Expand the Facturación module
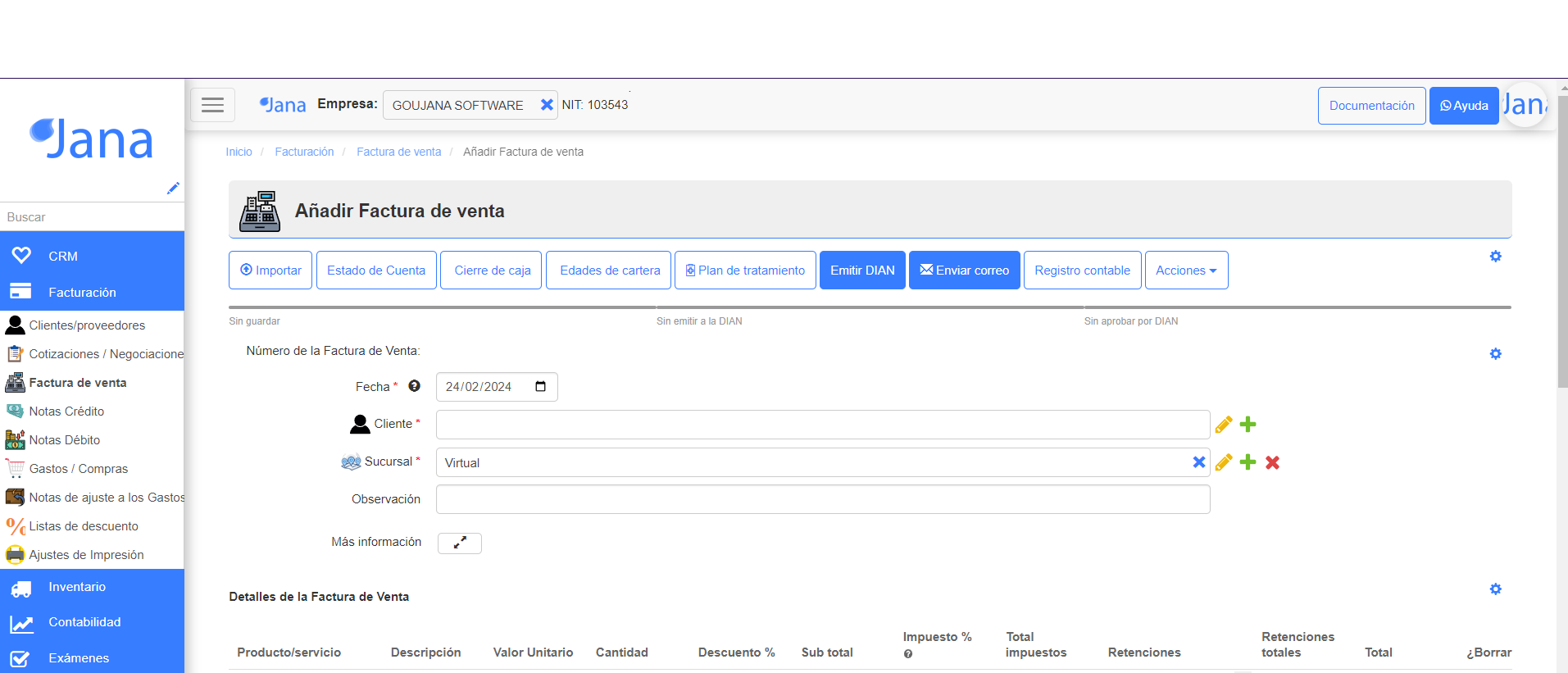This screenshot has height=673, width=1568. 92,292
